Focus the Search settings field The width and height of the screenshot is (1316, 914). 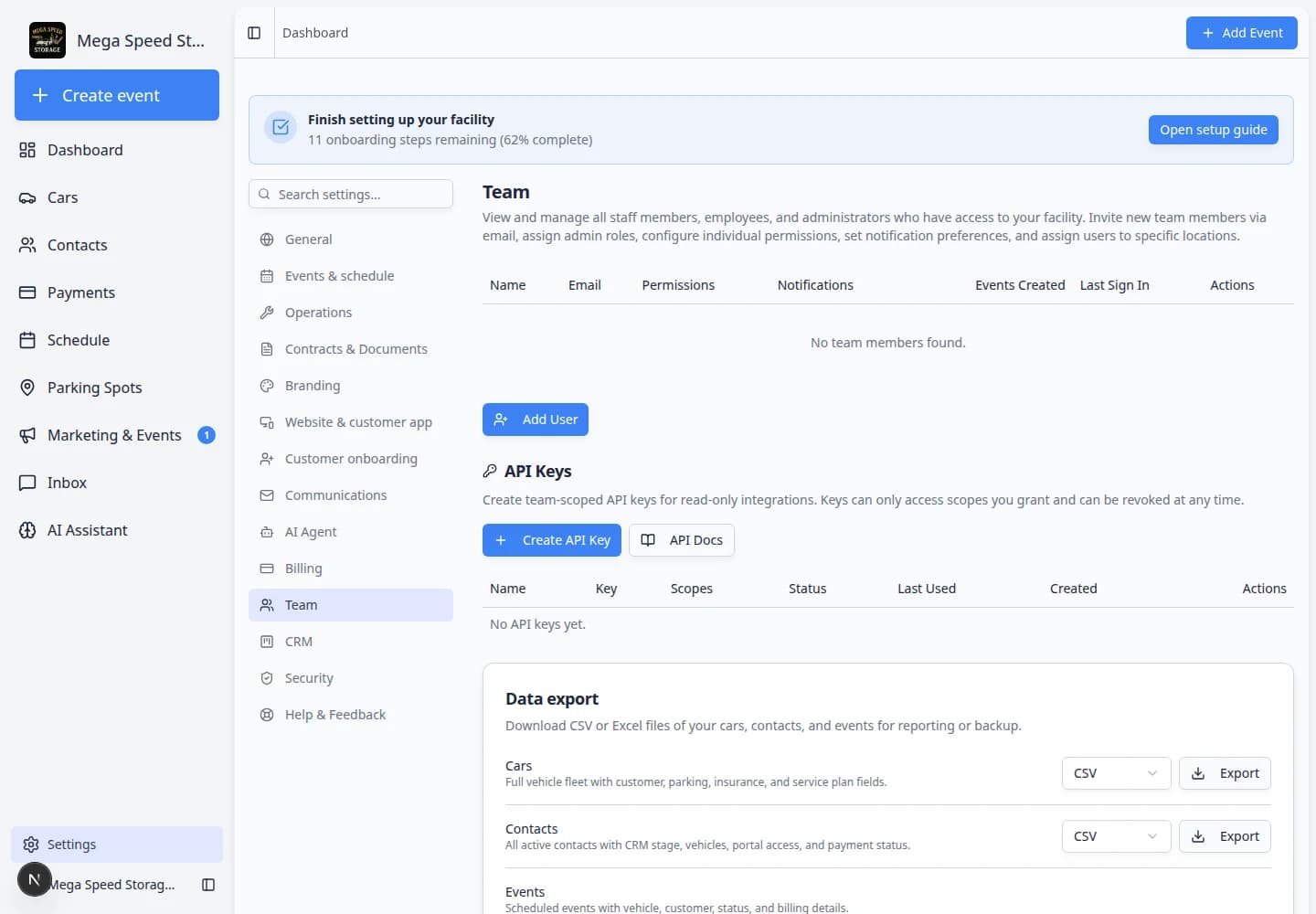pos(351,194)
